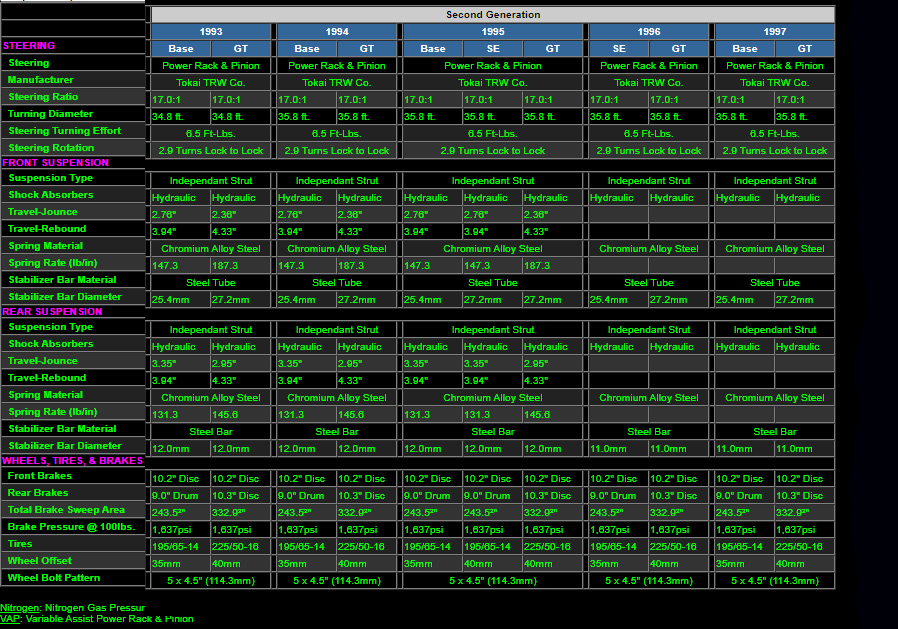898x629 pixels.
Task: Select the Front Brakes row label
Action: (x=40, y=475)
